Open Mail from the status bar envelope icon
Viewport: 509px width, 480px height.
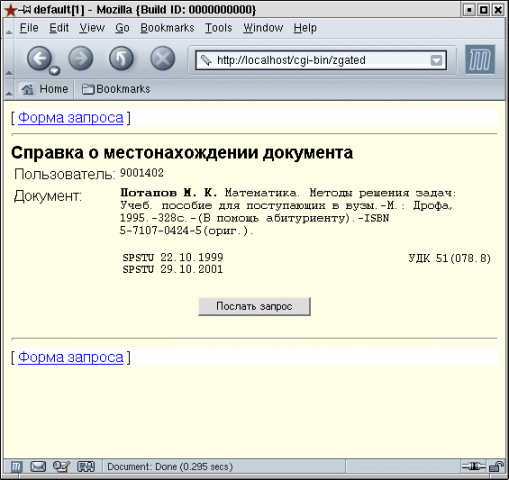coord(38,467)
